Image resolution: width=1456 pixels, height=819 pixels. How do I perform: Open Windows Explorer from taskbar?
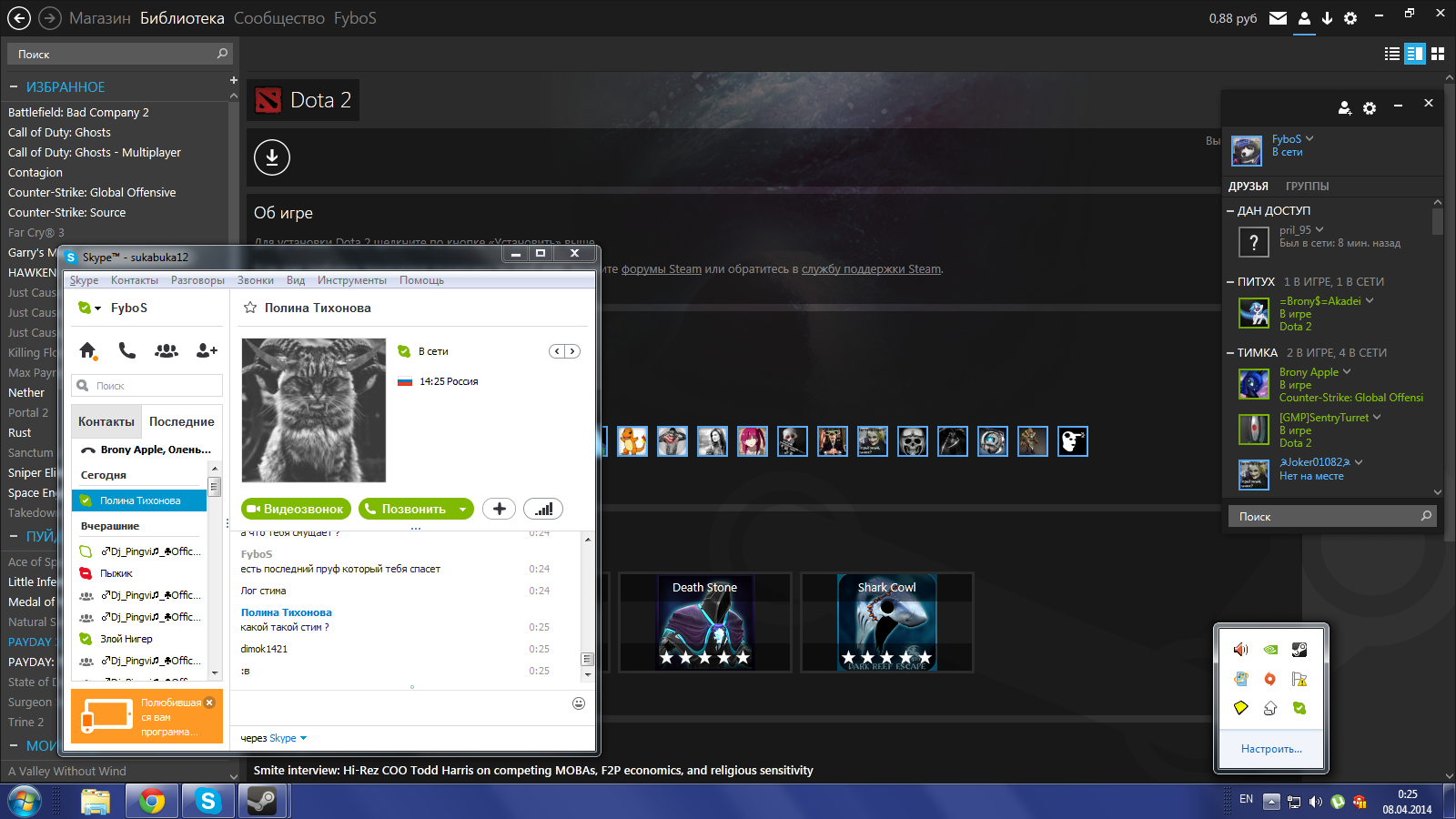[96, 801]
